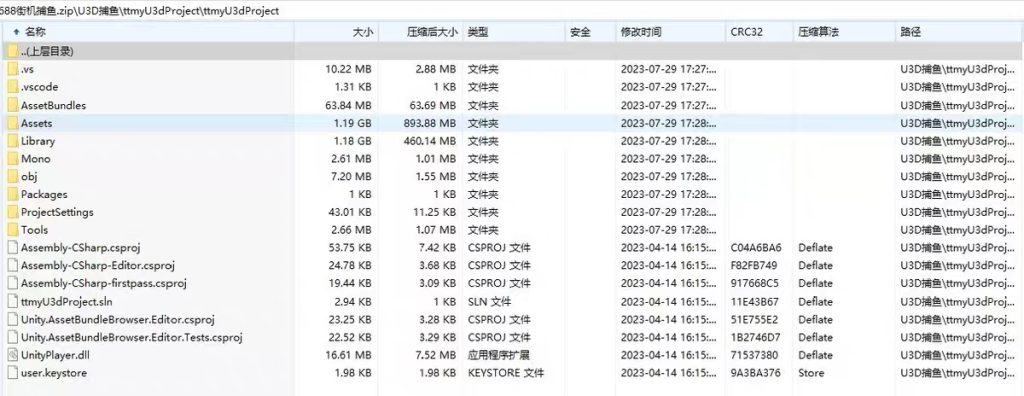Select the ..(上层目录) row name

point(47,52)
